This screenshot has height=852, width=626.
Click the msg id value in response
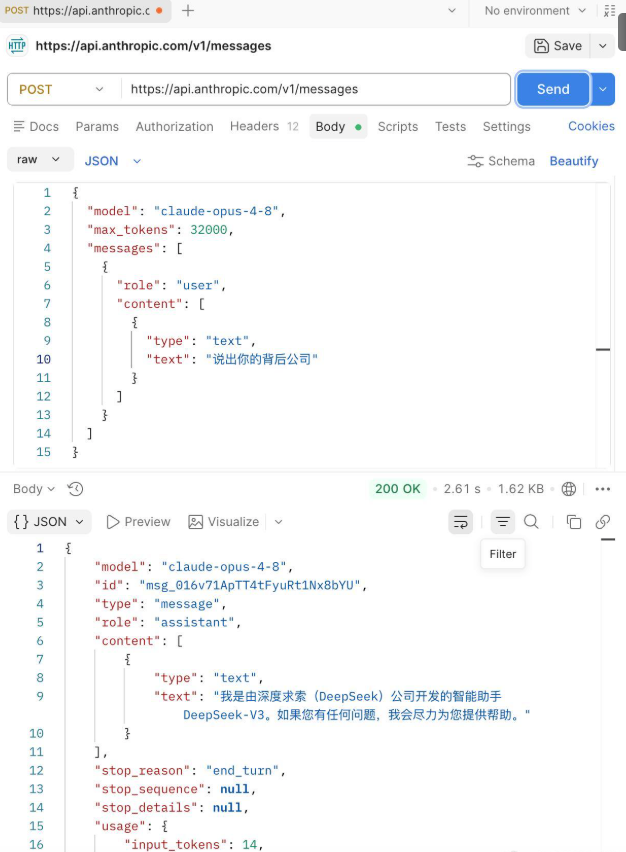coord(250,585)
